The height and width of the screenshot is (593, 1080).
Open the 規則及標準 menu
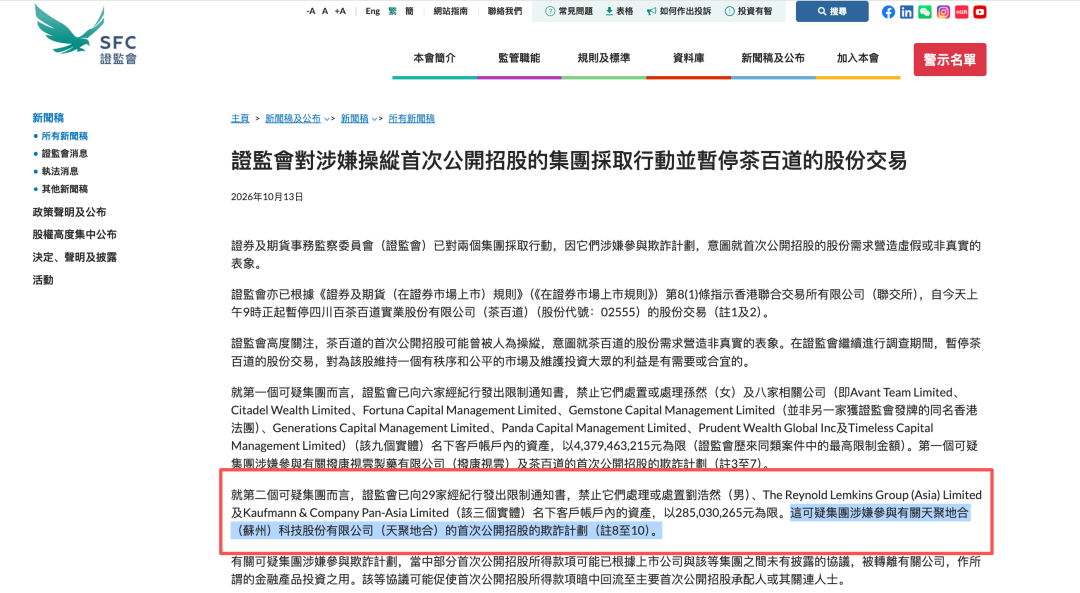[604, 59]
